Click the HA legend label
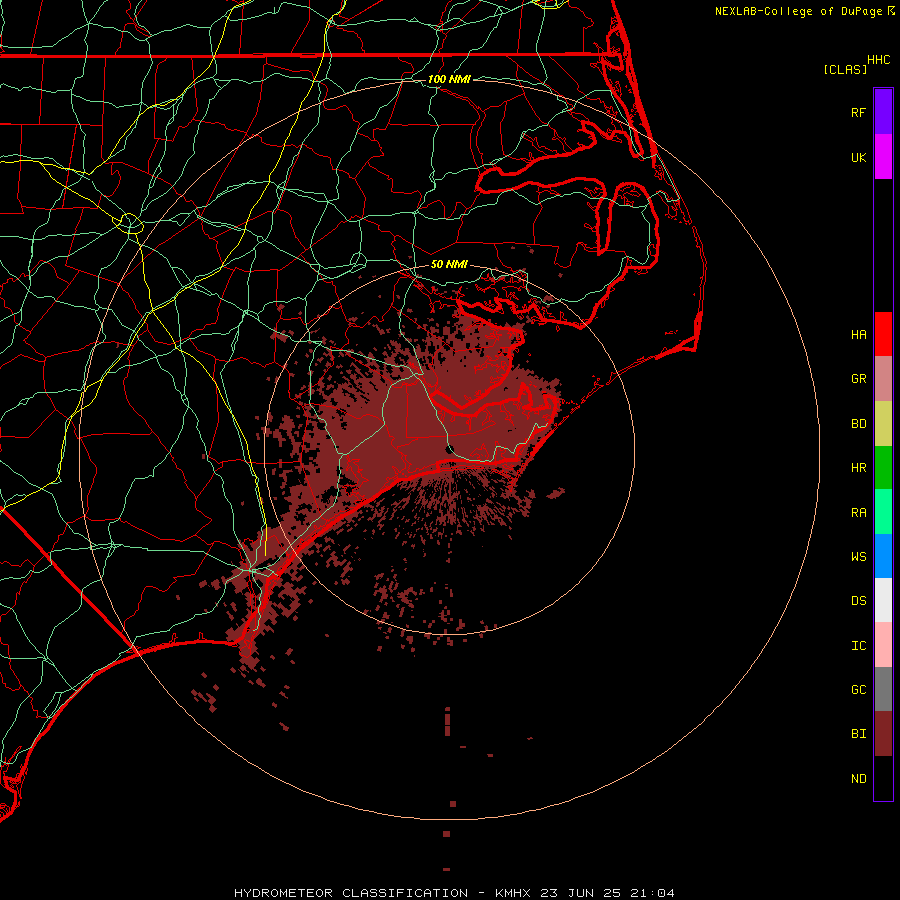The image size is (900, 900). pos(858,334)
